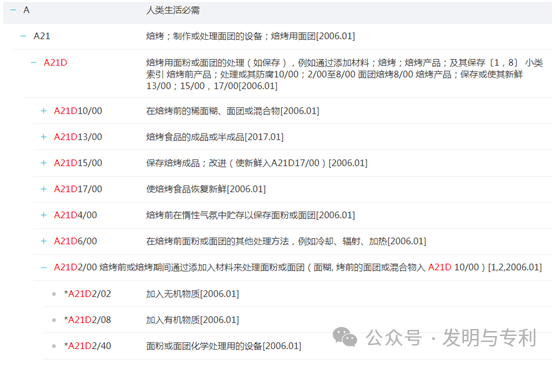Collapse the A21 class node
Viewport: 558px width, 366px height.
click(x=23, y=36)
